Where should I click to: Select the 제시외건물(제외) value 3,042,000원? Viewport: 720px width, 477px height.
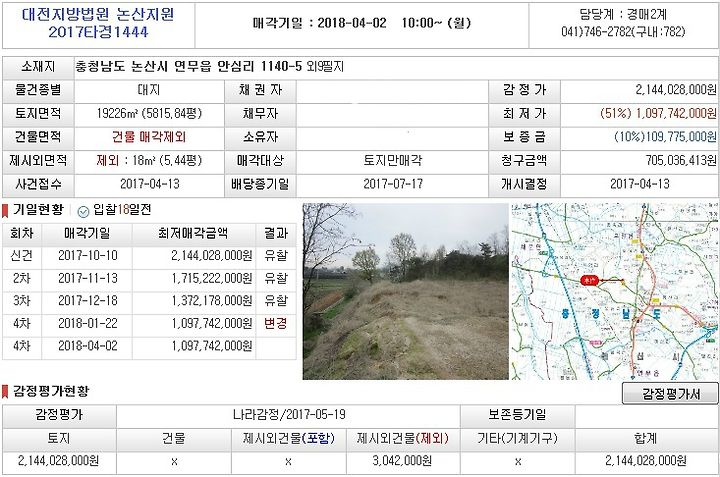402,461
